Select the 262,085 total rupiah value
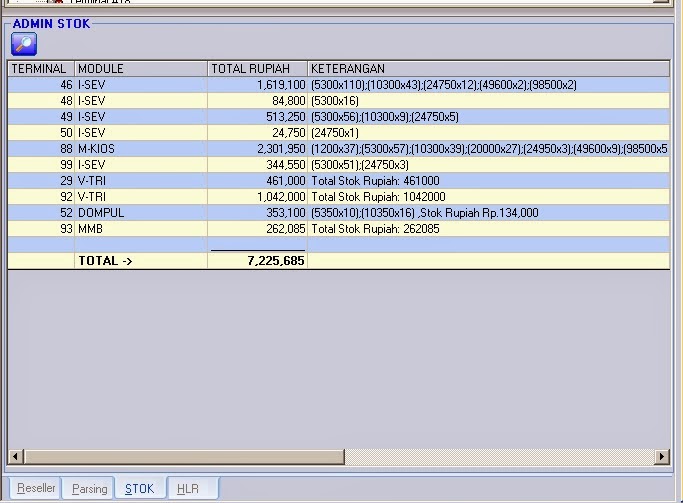683x503 pixels. [x=258, y=229]
